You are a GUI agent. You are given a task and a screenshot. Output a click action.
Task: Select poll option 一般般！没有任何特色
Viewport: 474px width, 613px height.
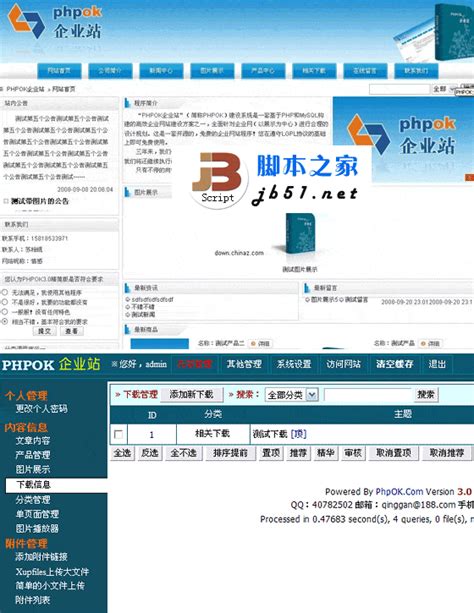[x=5, y=312]
